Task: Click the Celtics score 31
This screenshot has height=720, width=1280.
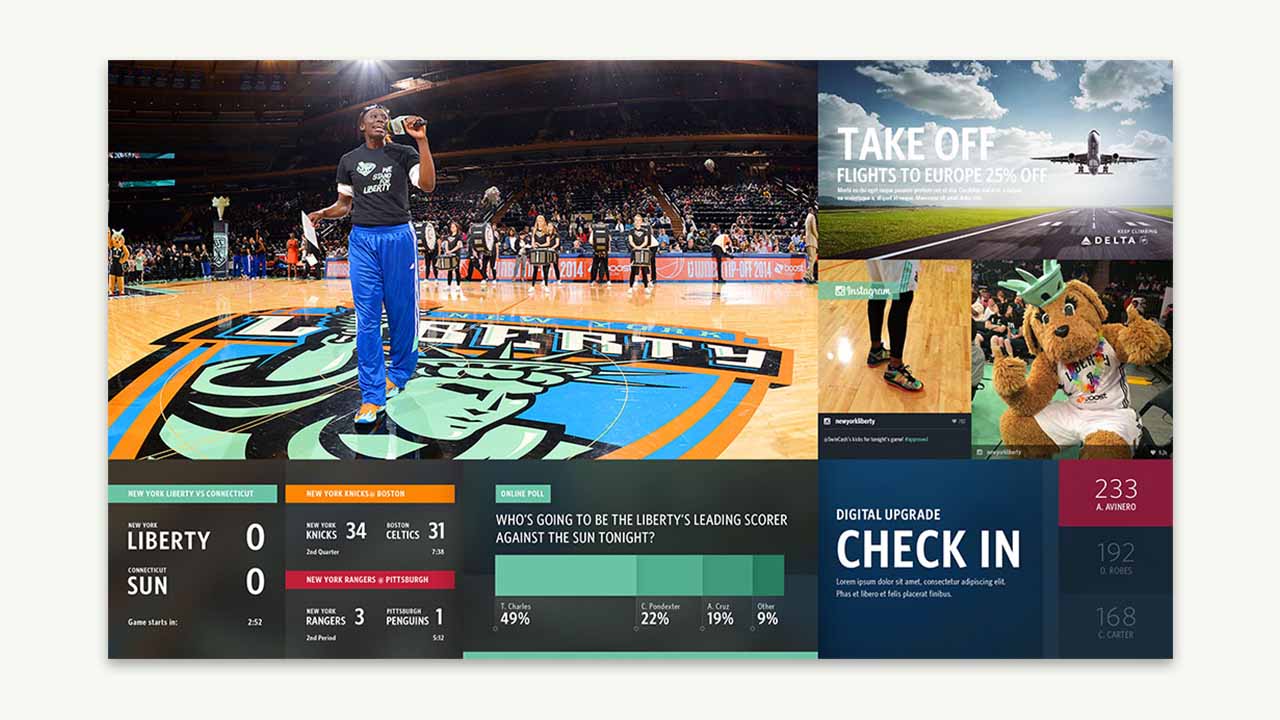Action: (x=436, y=530)
